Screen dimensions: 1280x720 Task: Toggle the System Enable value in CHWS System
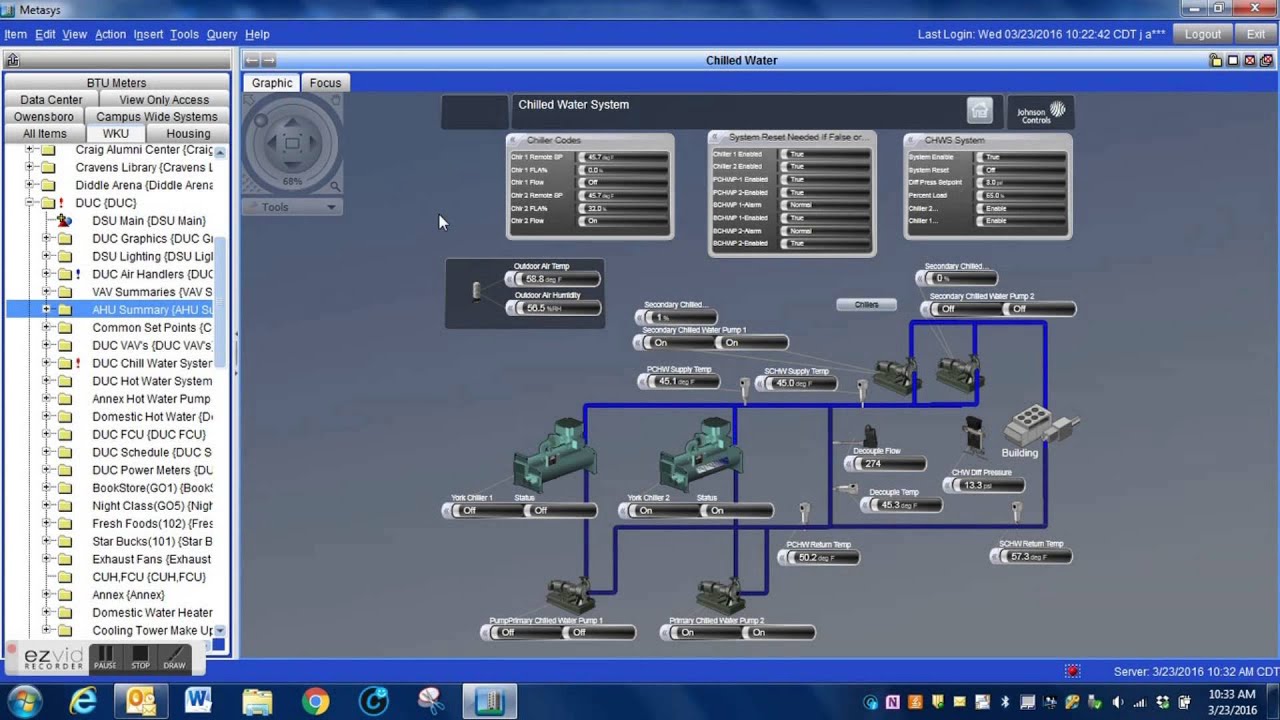1021,157
